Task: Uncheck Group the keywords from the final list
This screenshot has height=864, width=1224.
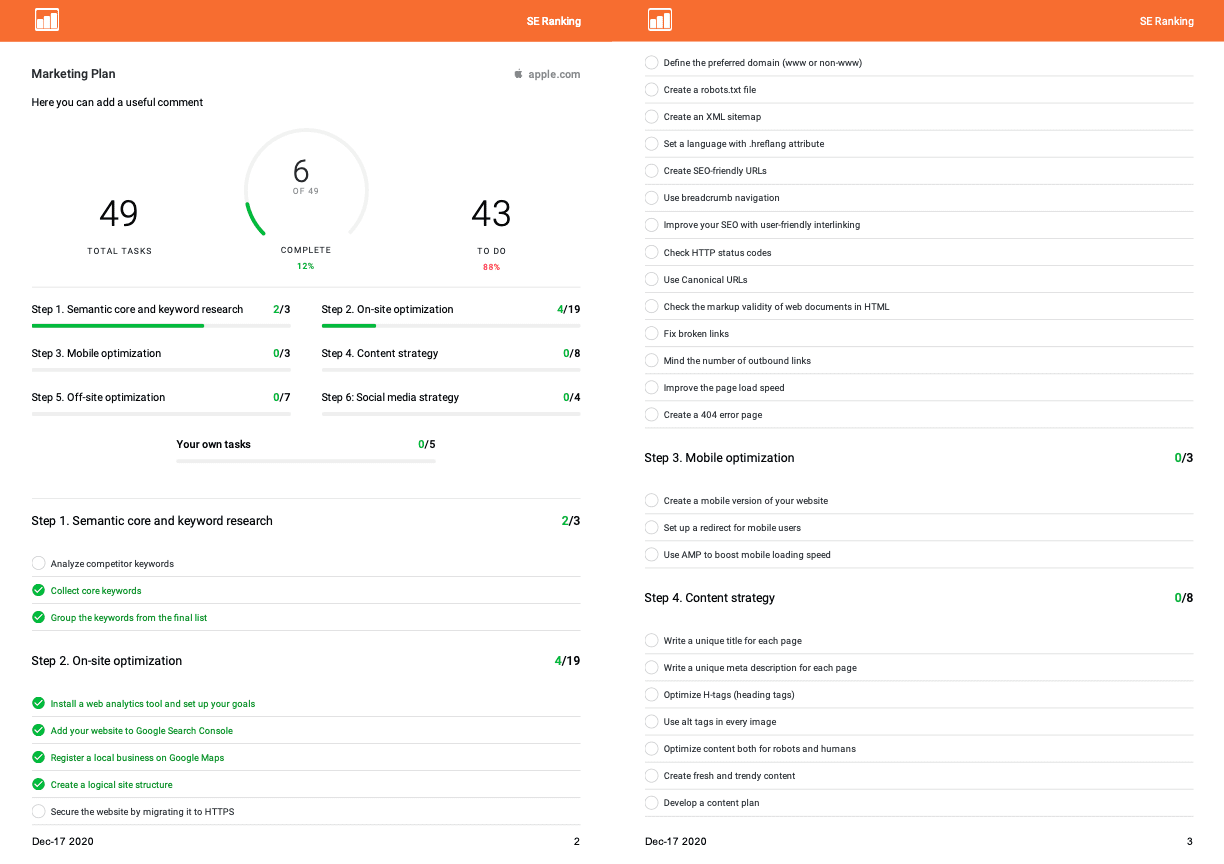Action: [x=39, y=617]
